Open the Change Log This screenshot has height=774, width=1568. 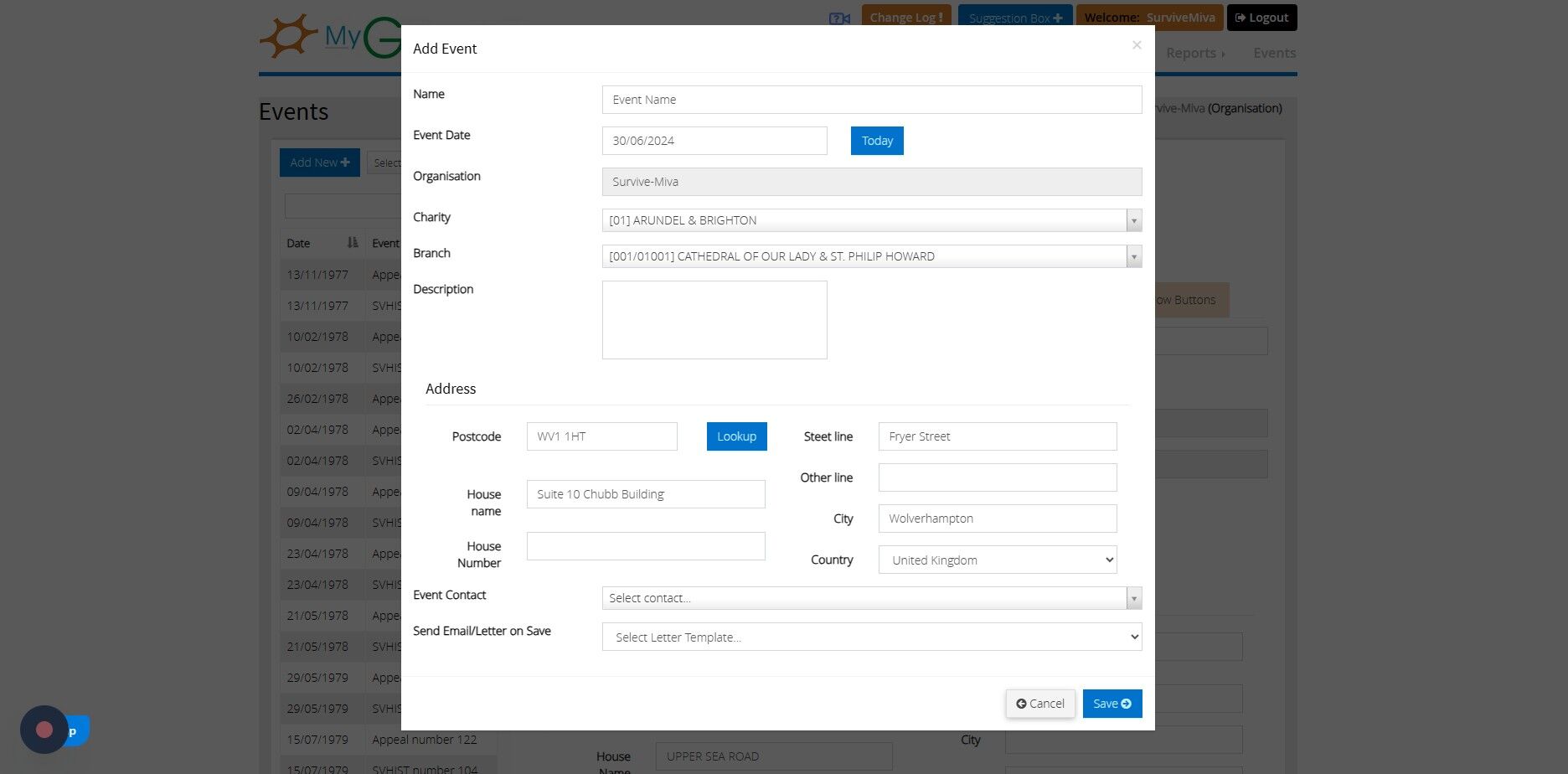(x=906, y=18)
